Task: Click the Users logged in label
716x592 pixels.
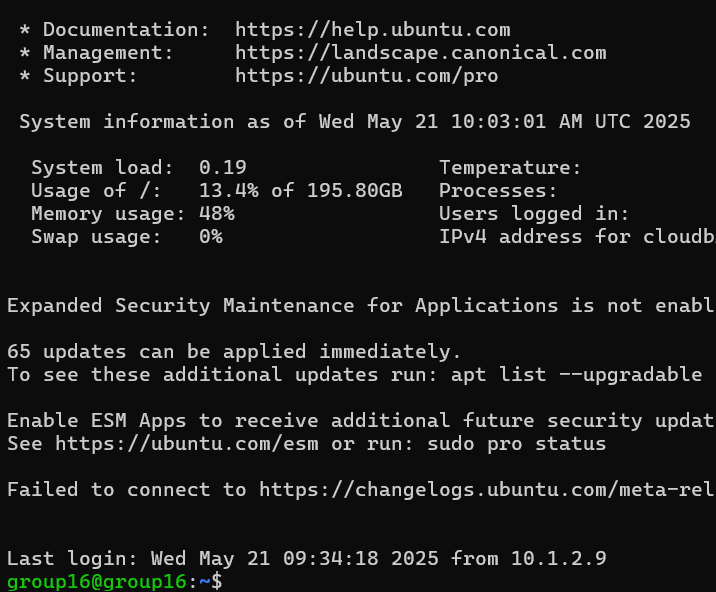Action: [534, 214]
